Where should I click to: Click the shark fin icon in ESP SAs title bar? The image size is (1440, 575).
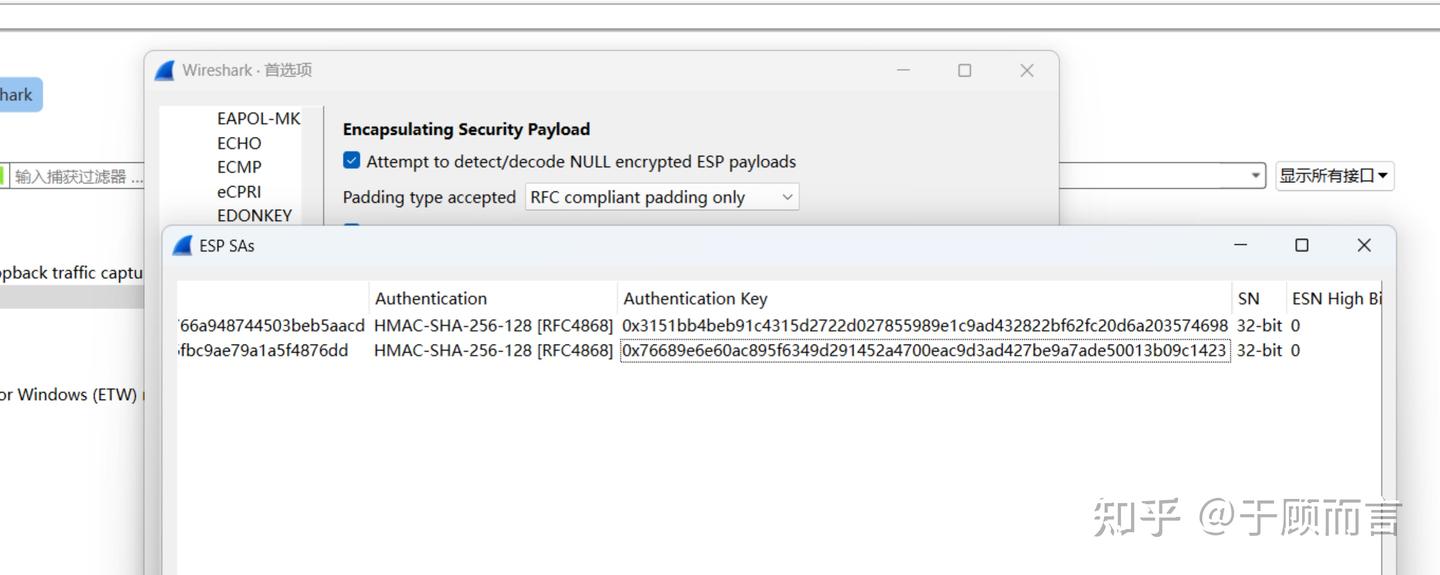[182, 246]
